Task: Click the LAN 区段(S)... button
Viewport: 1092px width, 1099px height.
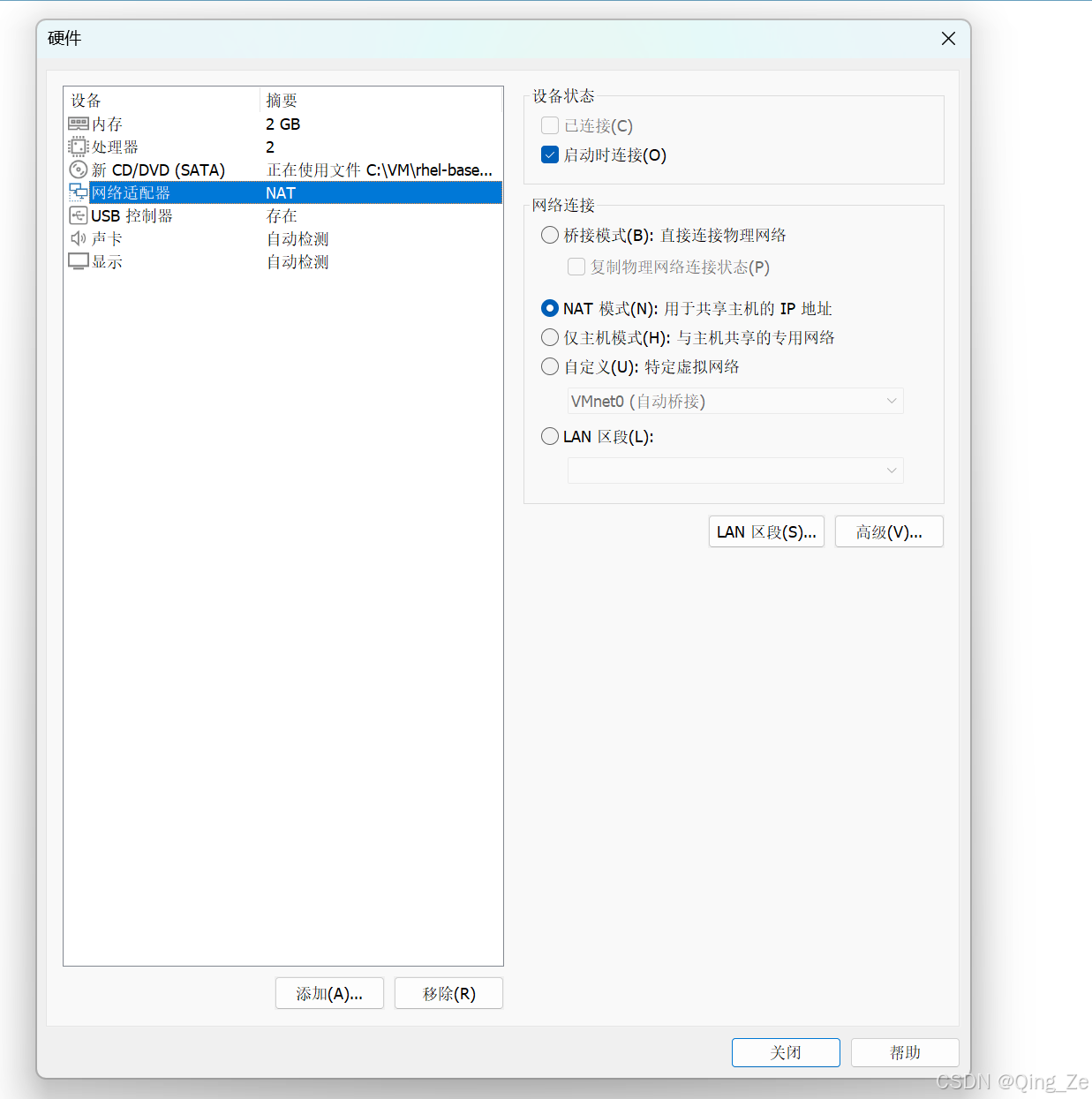Action: [766, 531]
